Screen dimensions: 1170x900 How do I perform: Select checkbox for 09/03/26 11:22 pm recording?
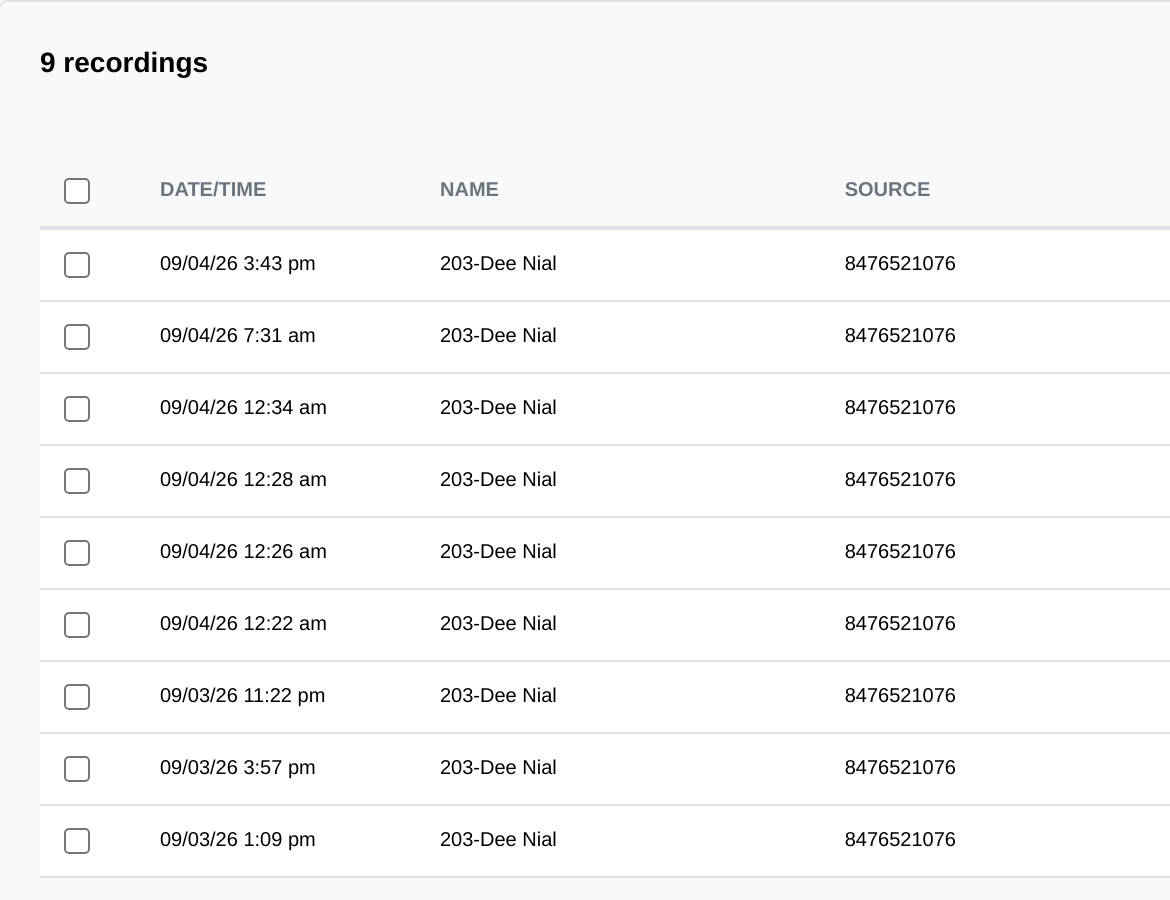coord(77,697)
